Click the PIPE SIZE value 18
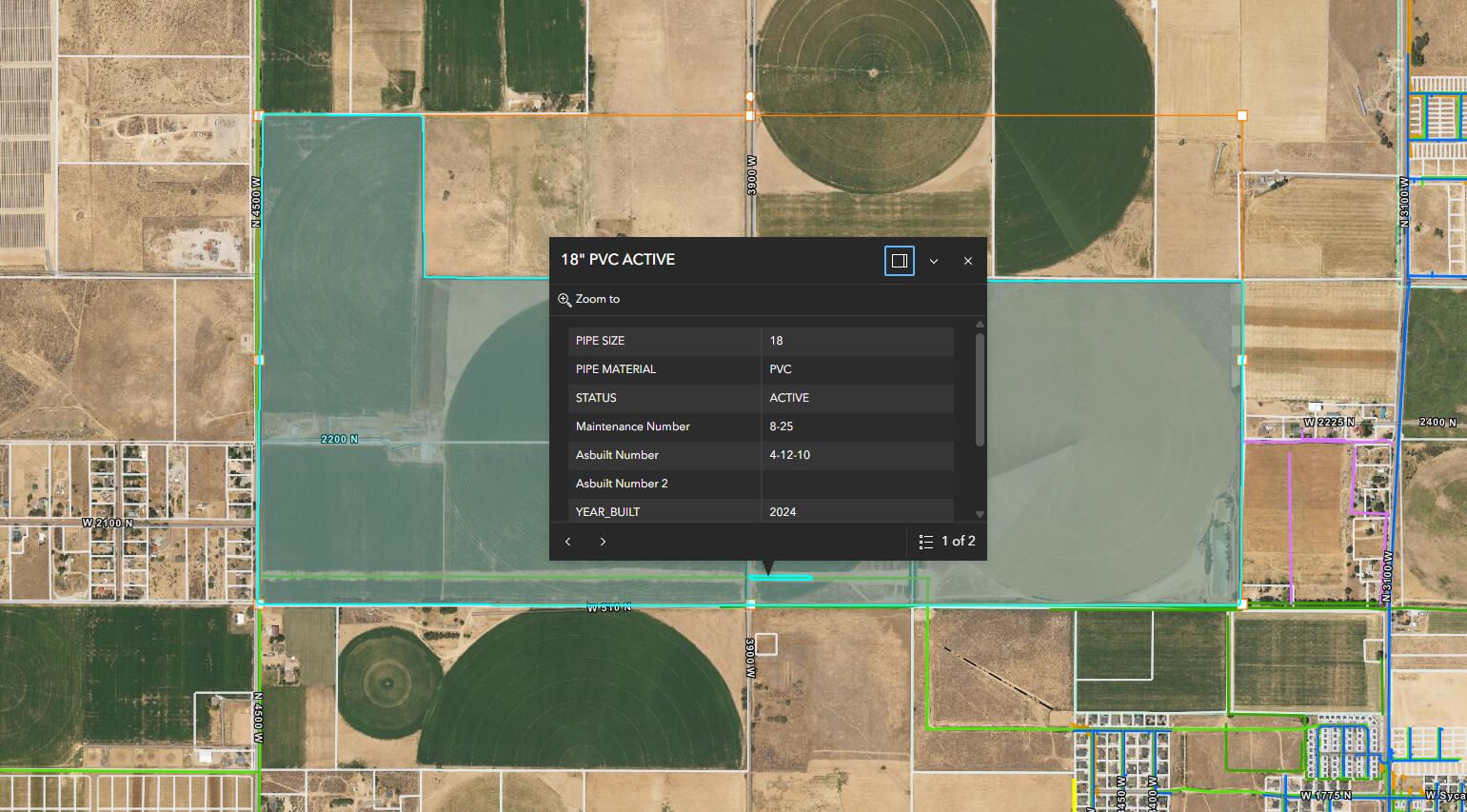Screen dimensions: 1467x812 point(777,341)
